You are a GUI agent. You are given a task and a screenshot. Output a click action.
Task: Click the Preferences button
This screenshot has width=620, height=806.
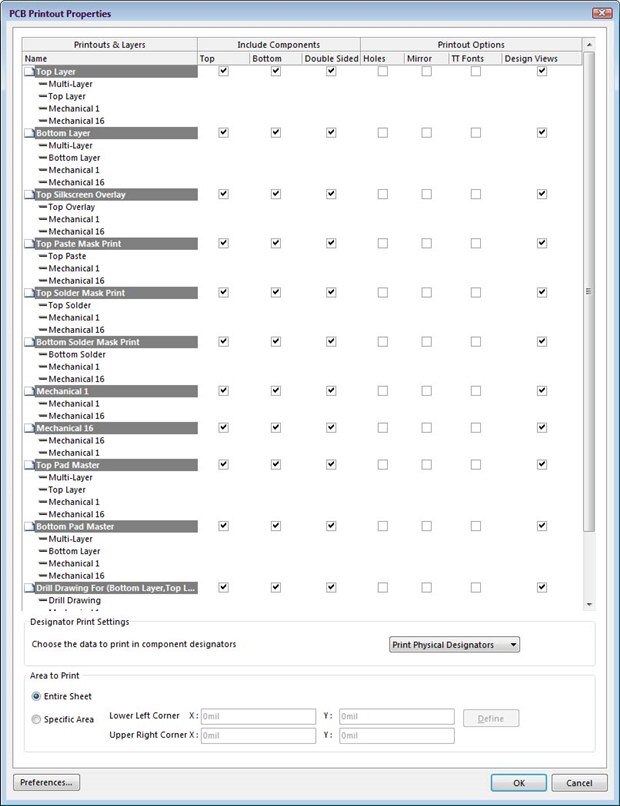pos(46,783)
